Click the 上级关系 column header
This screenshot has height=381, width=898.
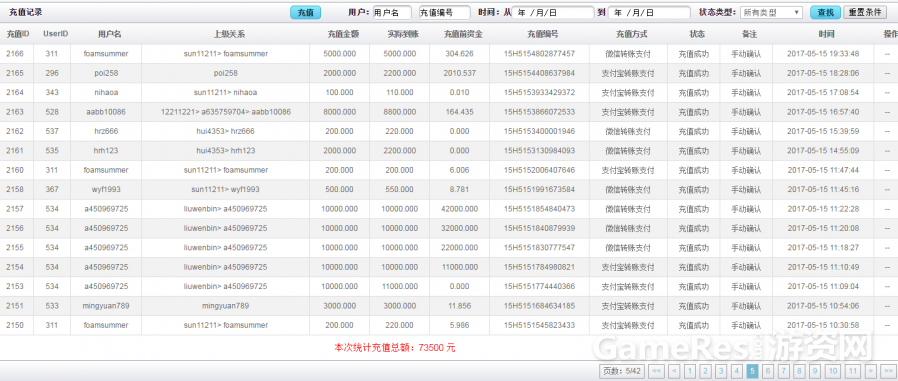[x=229, y=34]
